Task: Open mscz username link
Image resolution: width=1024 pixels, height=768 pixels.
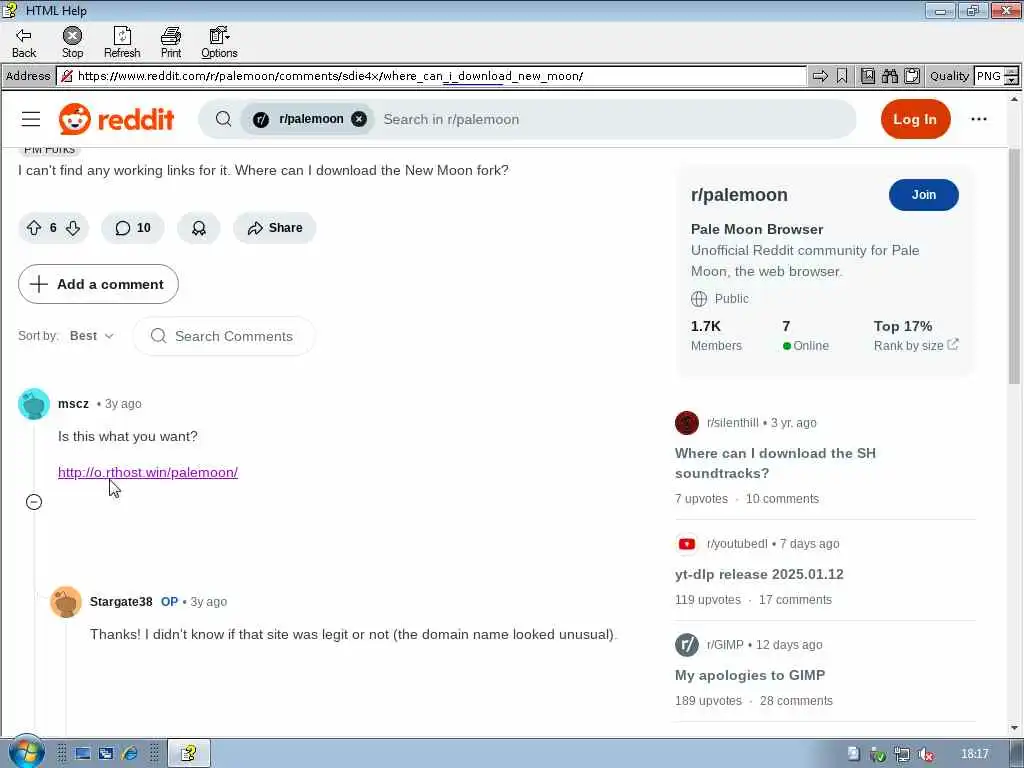Action: 73,404
